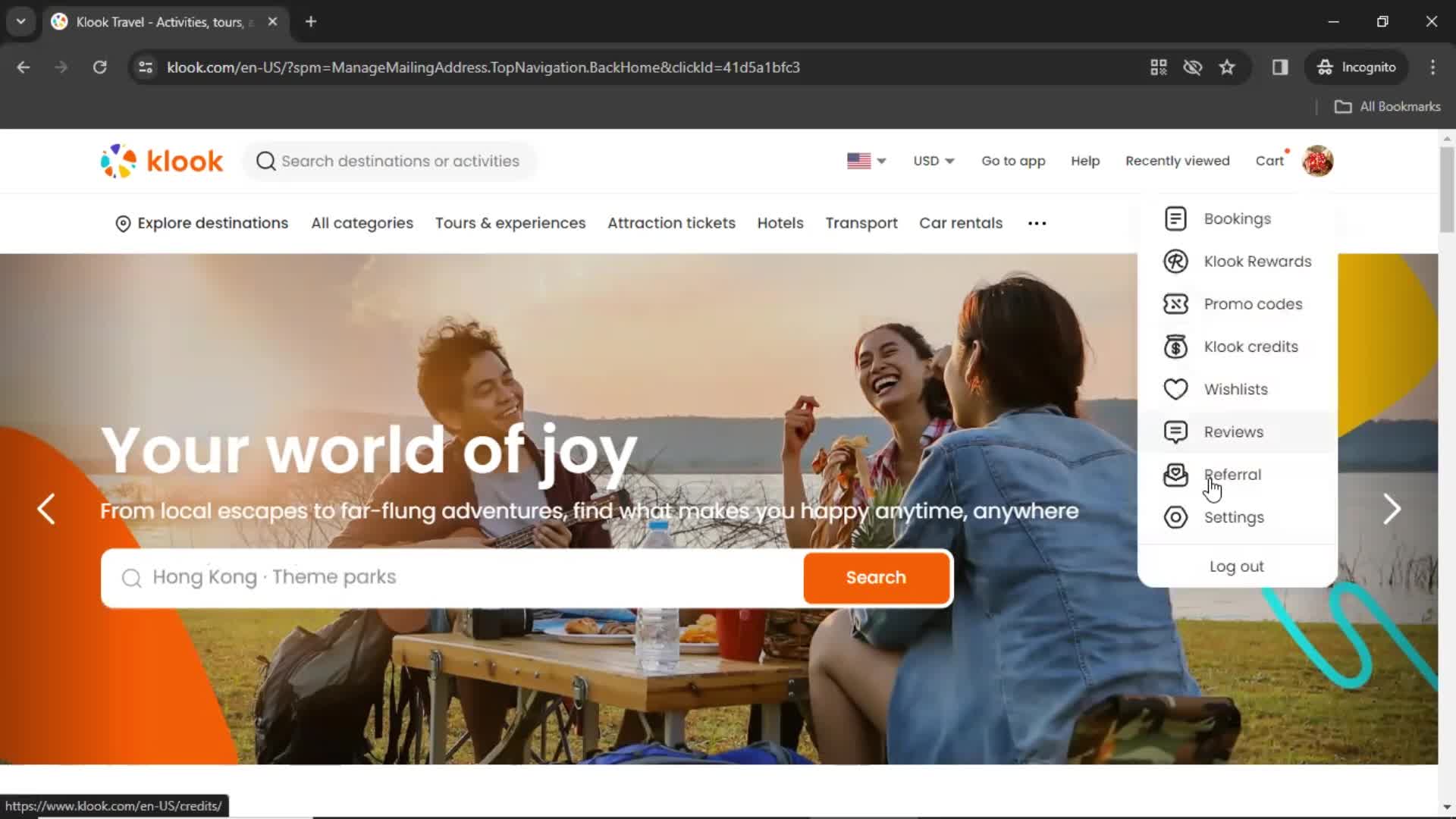Click the Search button

click(x=876, y=577)
